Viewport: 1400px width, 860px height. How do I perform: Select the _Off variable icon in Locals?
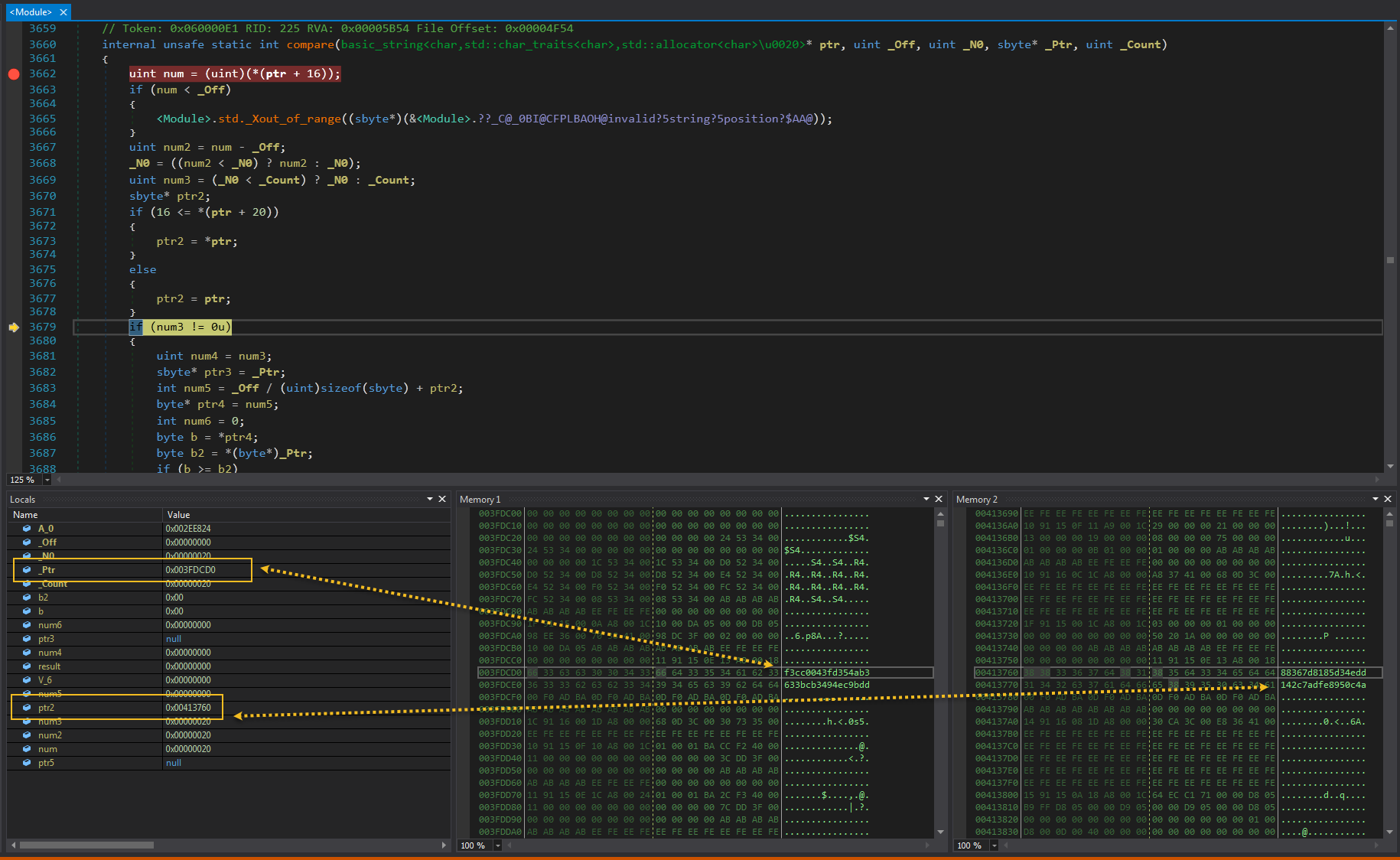[27, 542]
